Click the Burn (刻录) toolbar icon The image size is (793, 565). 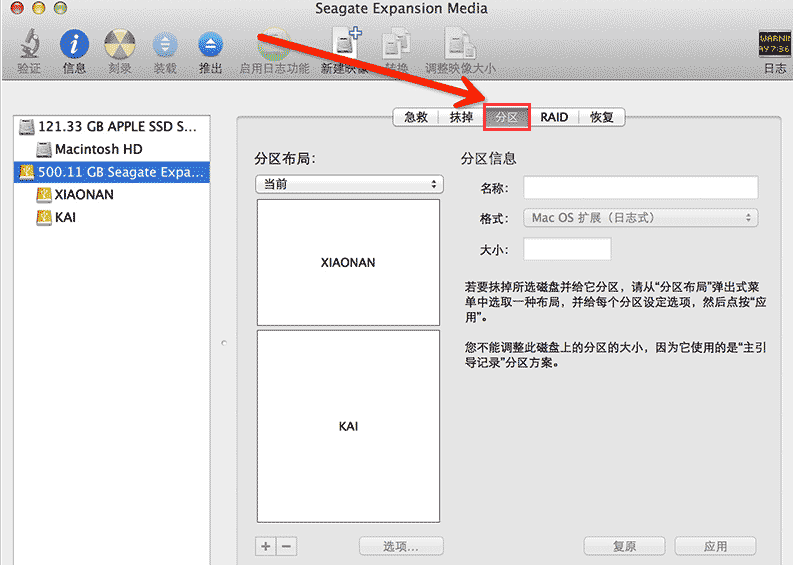[x=120, y=44]
